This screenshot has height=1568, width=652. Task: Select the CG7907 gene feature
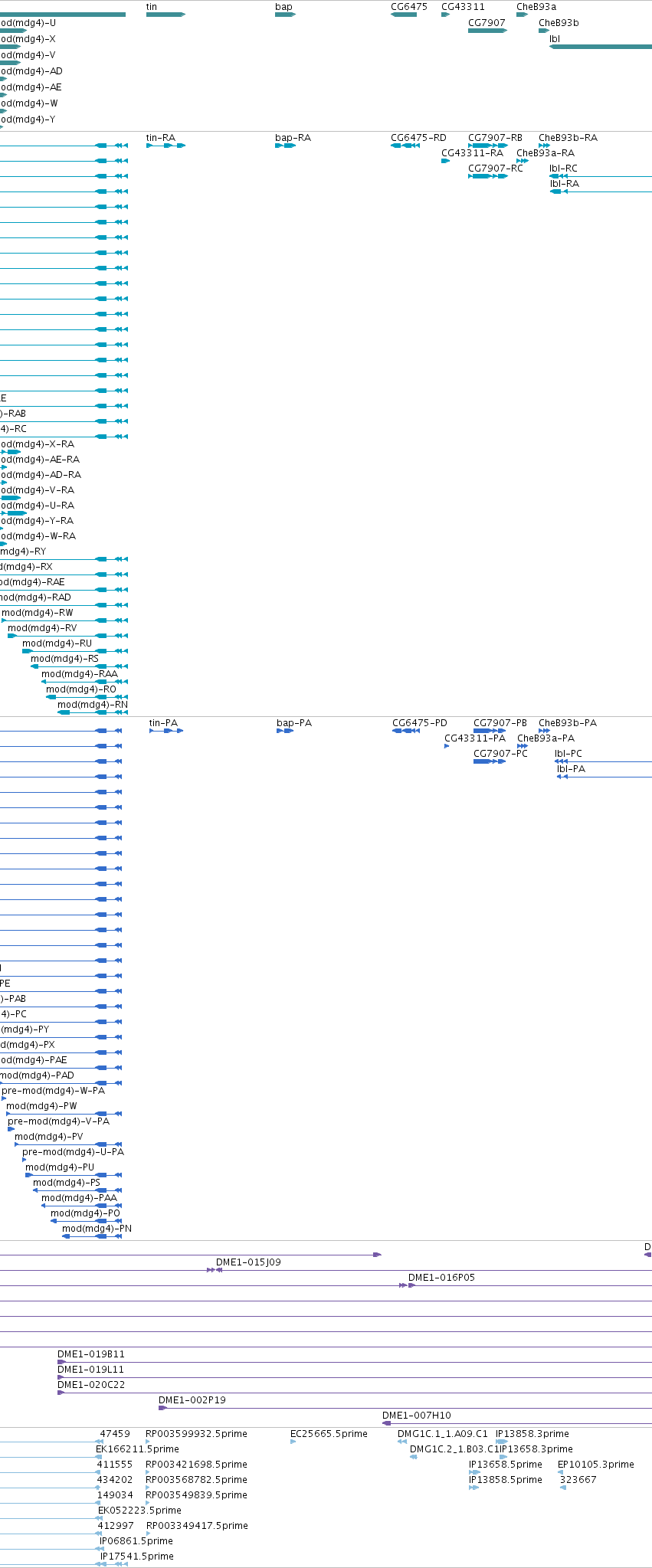487,31
